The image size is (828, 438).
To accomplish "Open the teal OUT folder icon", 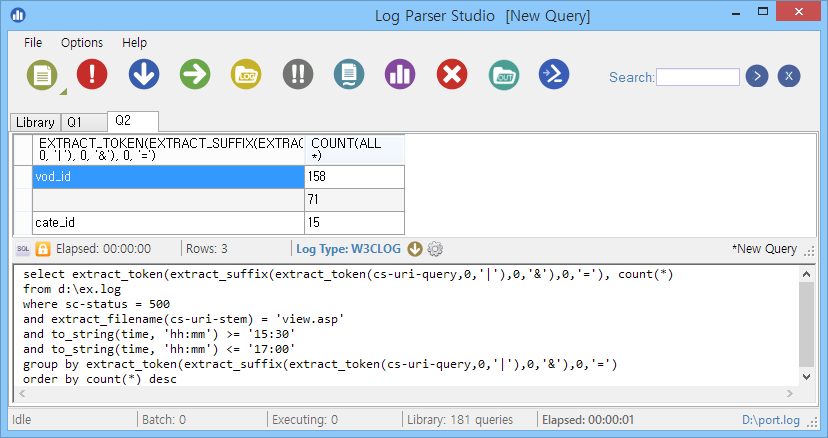I will click(x=504, y=75).
